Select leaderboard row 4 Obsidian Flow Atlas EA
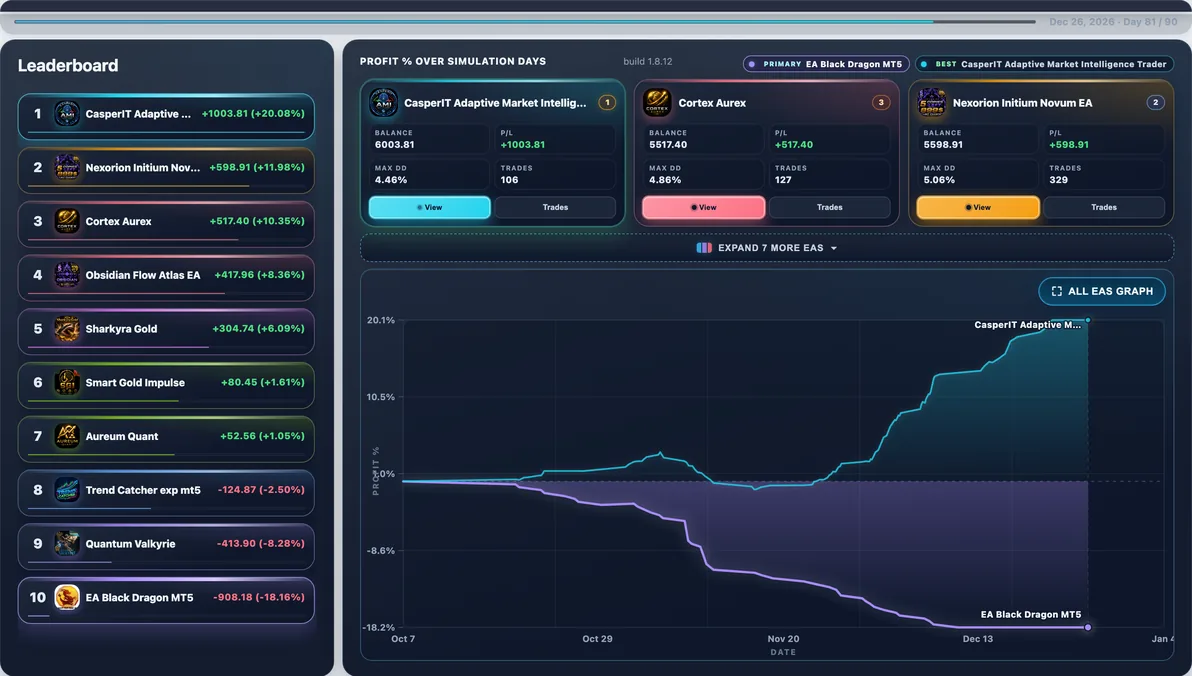The image size is (1192, 676). 166,278
